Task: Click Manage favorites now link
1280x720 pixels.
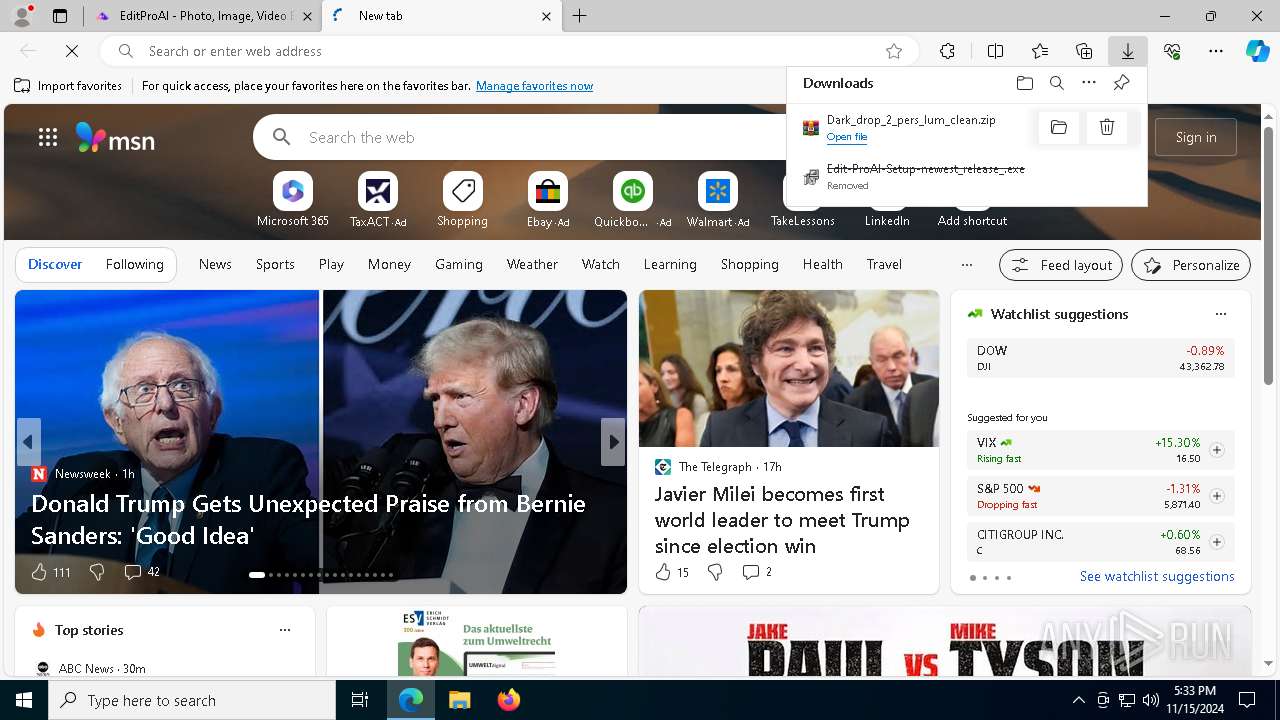Action: tap(534, 86)
